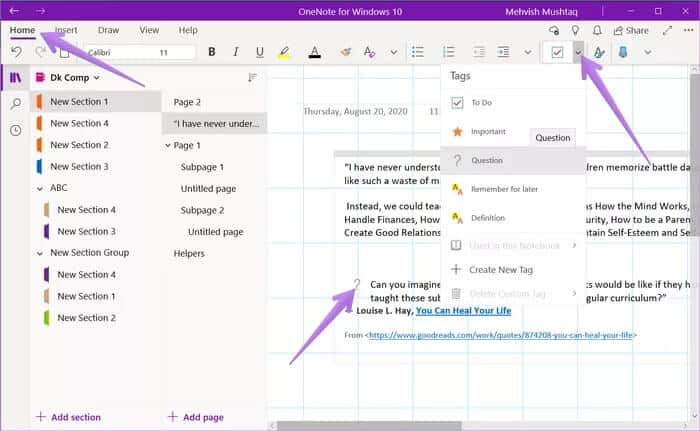Apply a bulleted list
Screen dimensions: 700x431
coord(418,52)
